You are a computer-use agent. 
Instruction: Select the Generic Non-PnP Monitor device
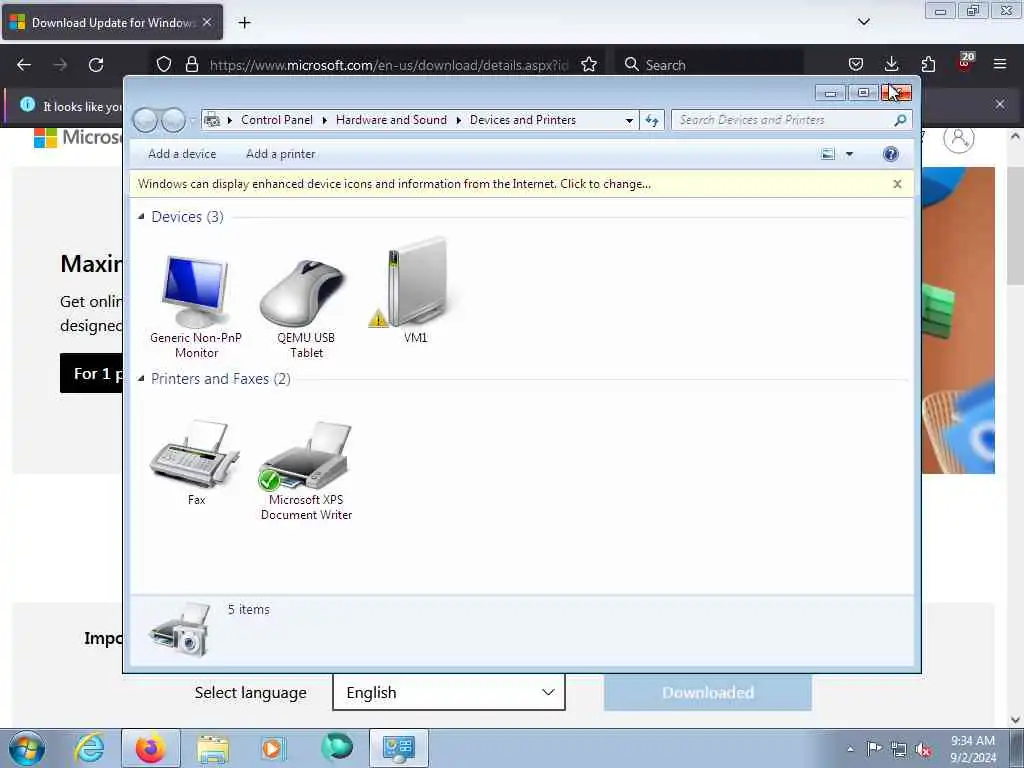tap(195, 306)
